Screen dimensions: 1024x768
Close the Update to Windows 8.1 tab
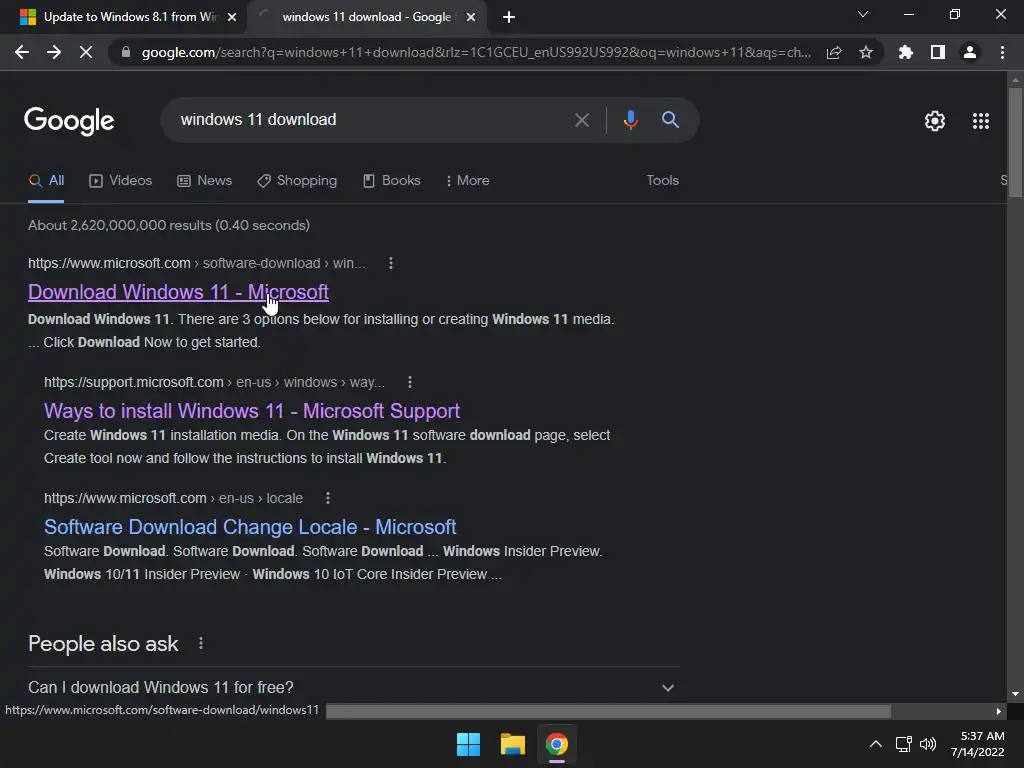[232, 17]
